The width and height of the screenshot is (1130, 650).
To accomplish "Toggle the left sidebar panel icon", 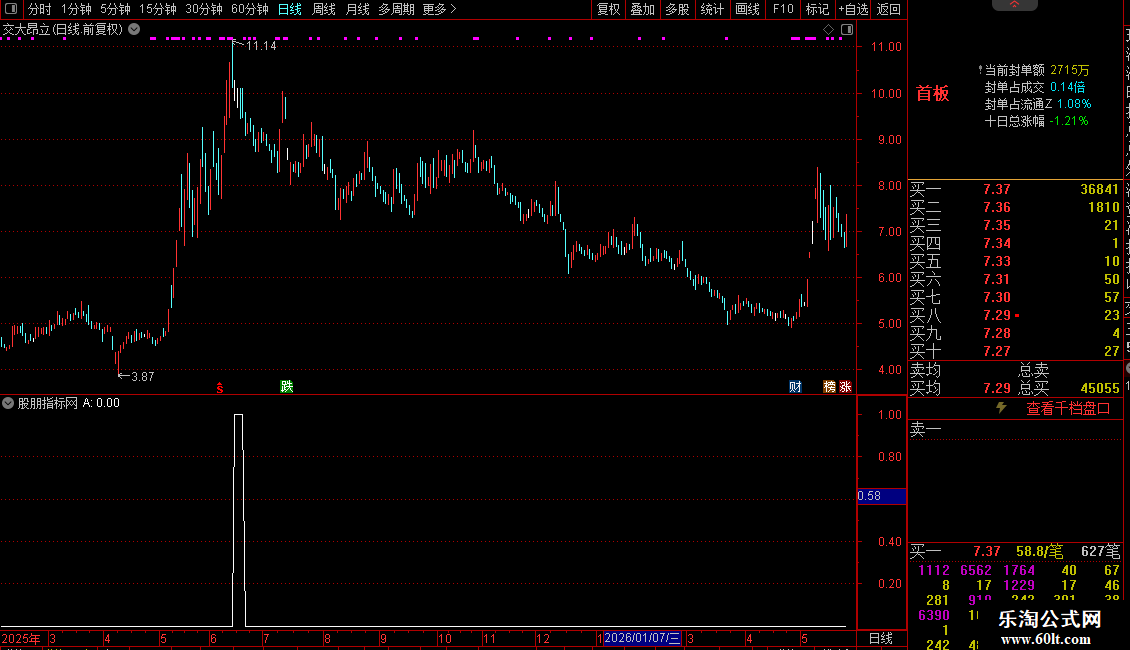I will [x=11, y=9].
